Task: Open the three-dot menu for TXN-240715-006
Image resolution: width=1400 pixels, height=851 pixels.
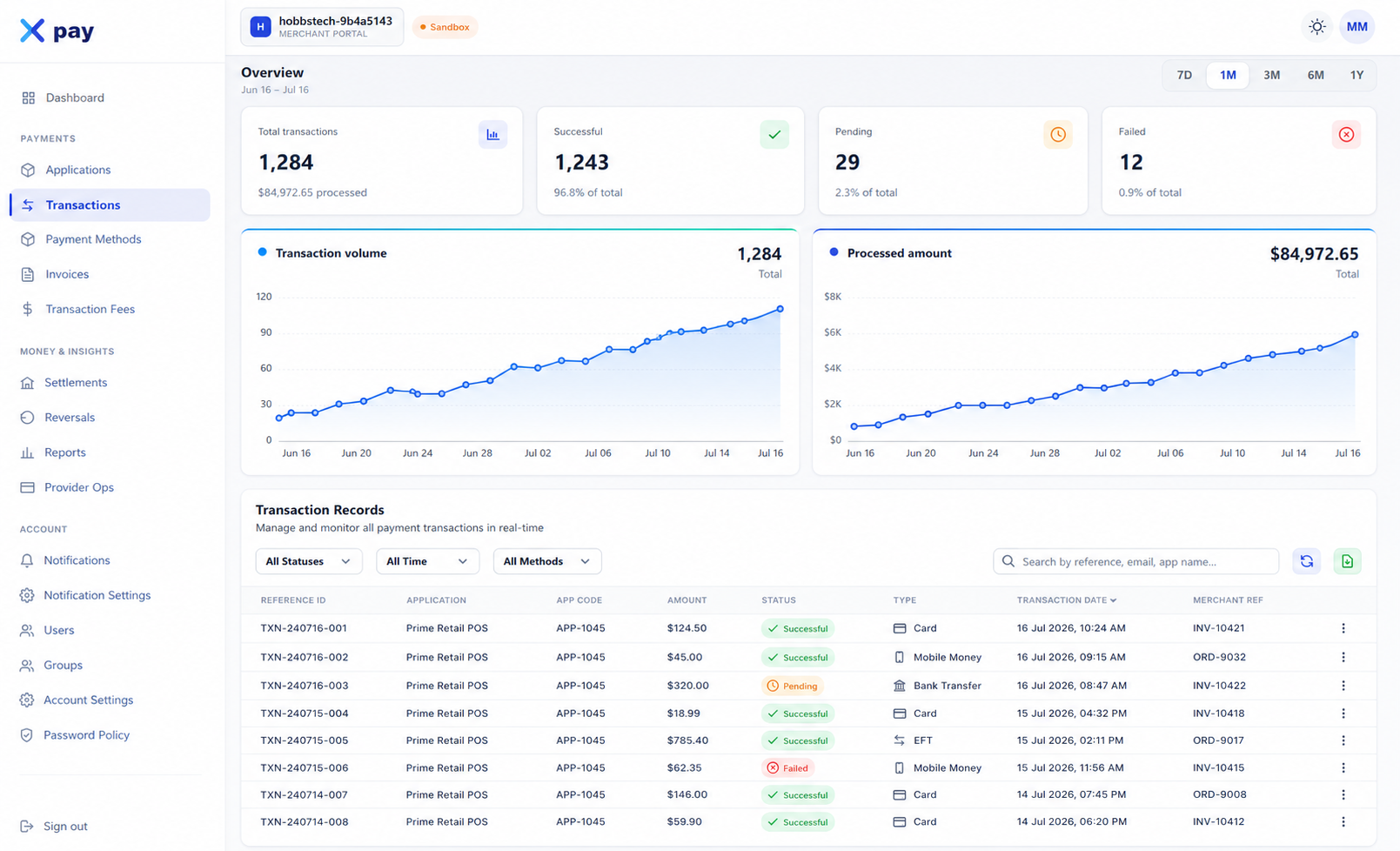Action: pos(1343,767)
